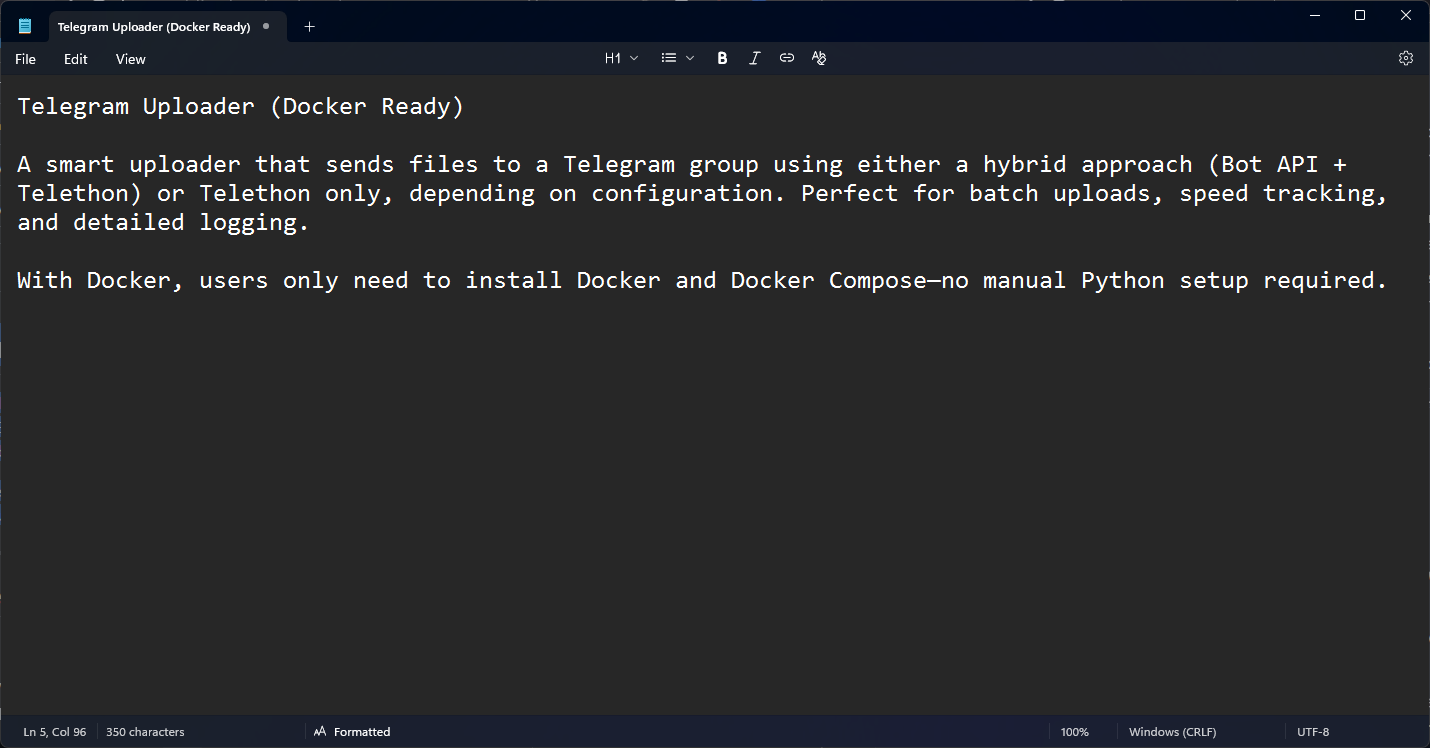Image resolution: width=1430 pixels, height=748 pixels.
Task: Insert a link using the link icon
Action: (787, 59)
